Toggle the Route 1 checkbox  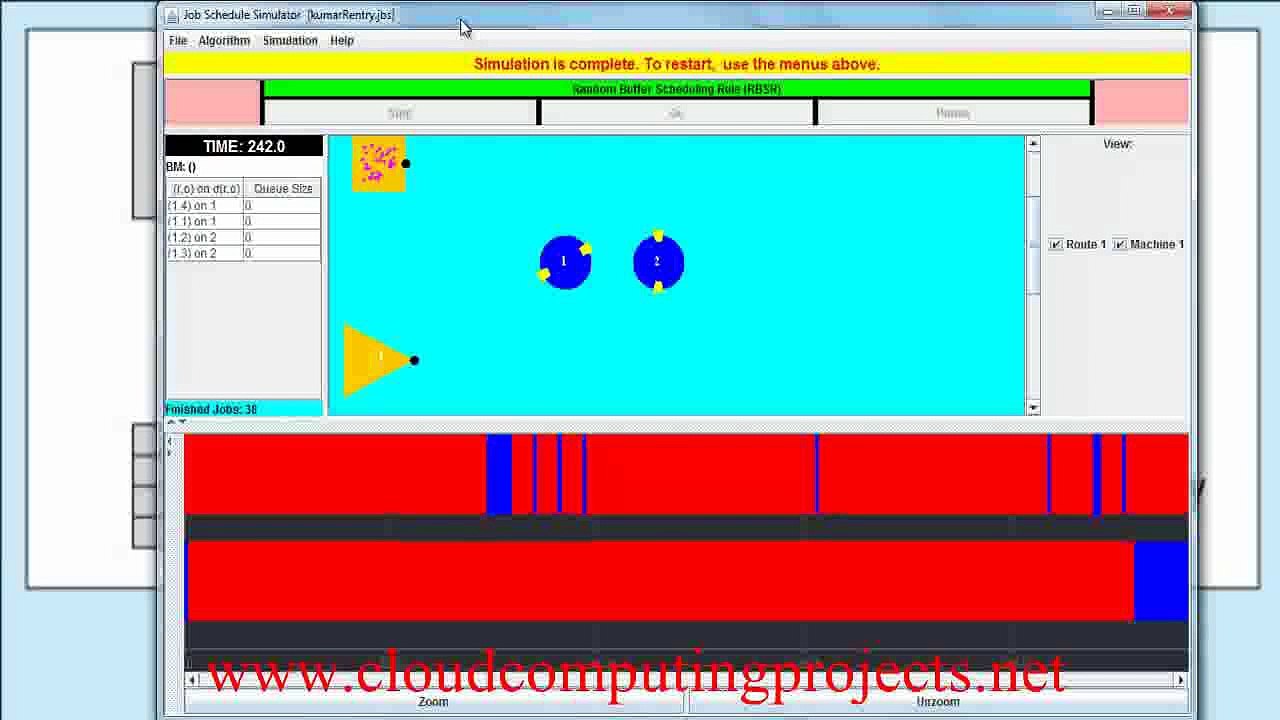click(1056, 245)
